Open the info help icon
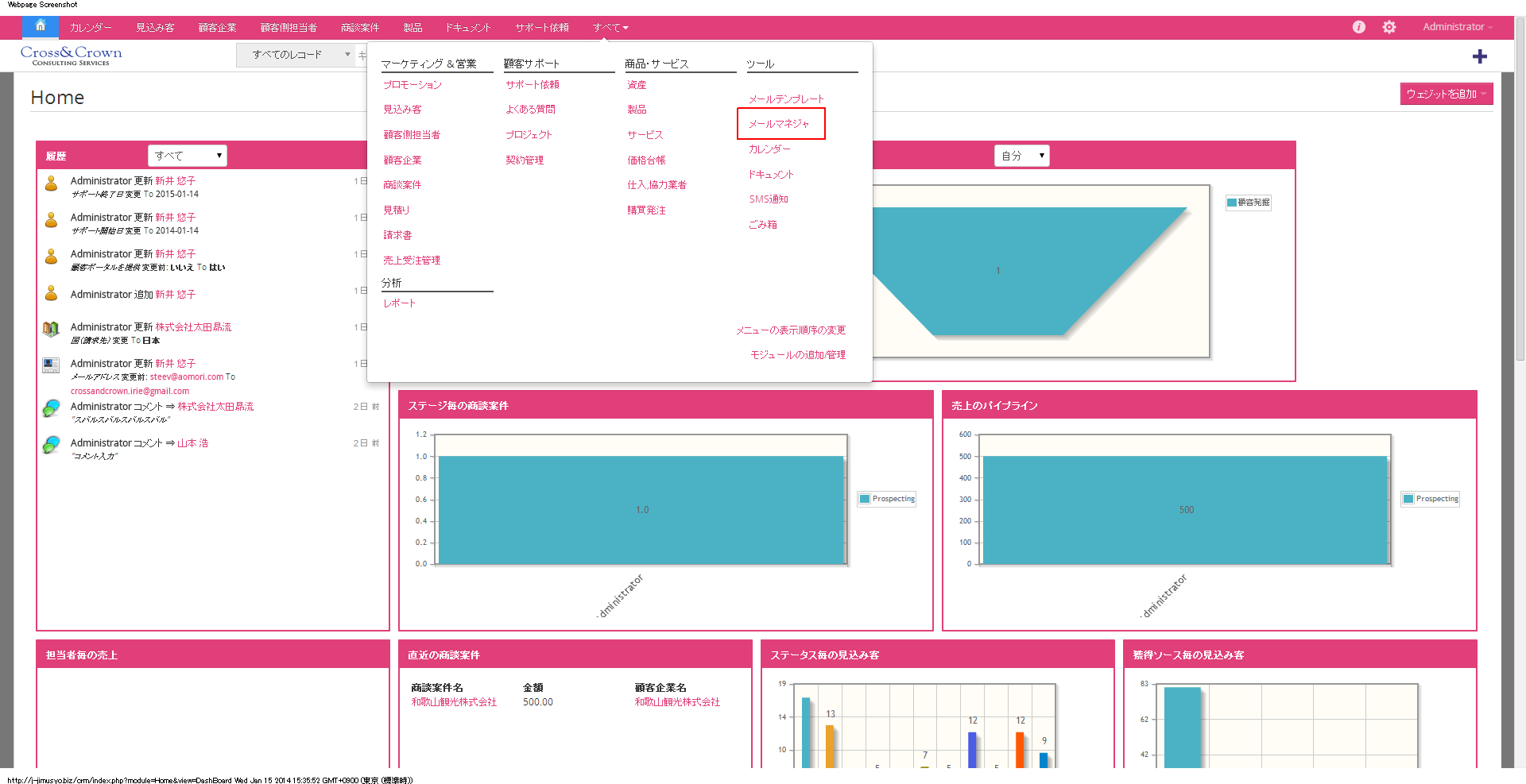Screen dimensions: 1526x784 pos(1358,27)
